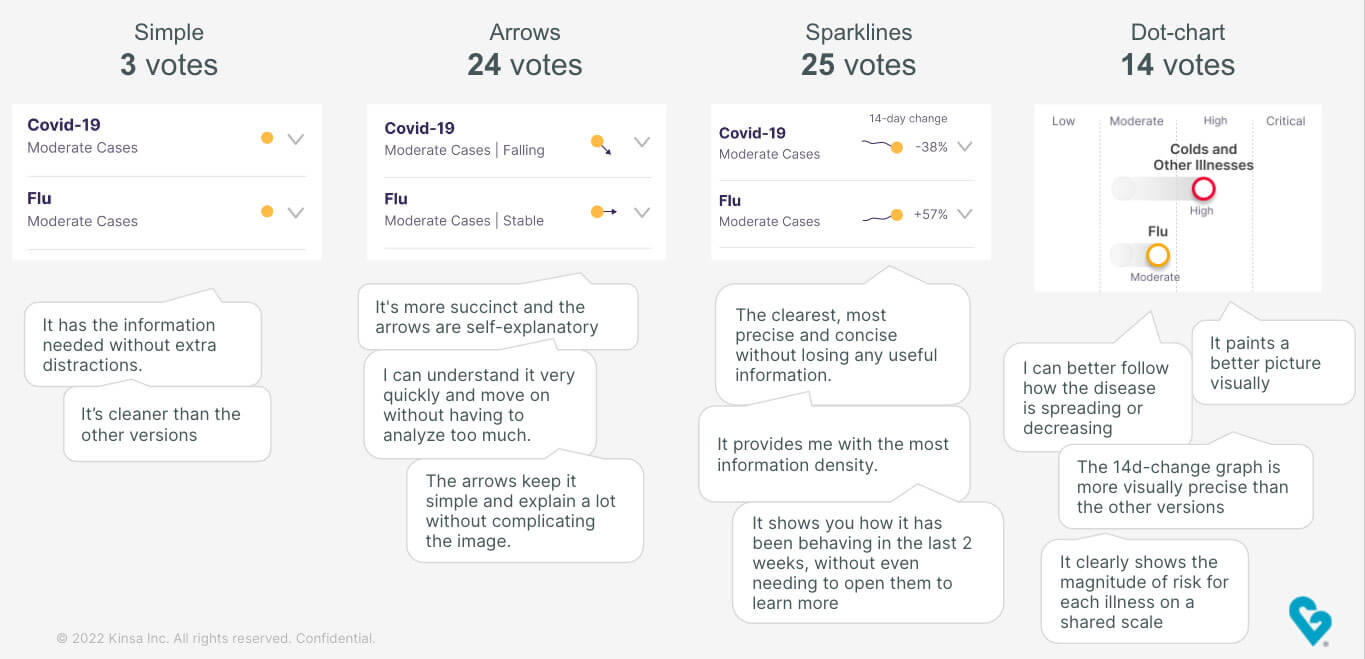Expand Covid-19 row showing -38%
This screenshot has width=1365, height=659.
pos(964,146)
